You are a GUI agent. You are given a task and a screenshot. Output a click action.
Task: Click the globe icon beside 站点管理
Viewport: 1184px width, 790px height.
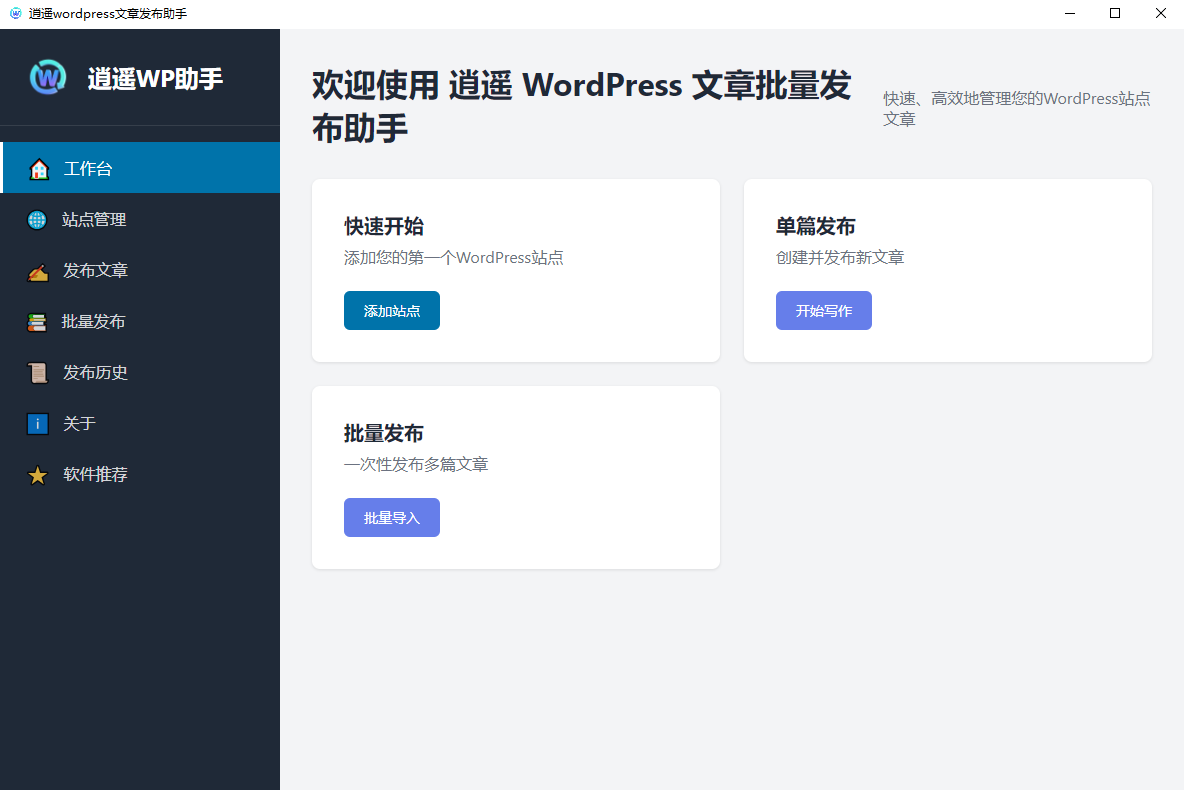click(x=37, y=220)
